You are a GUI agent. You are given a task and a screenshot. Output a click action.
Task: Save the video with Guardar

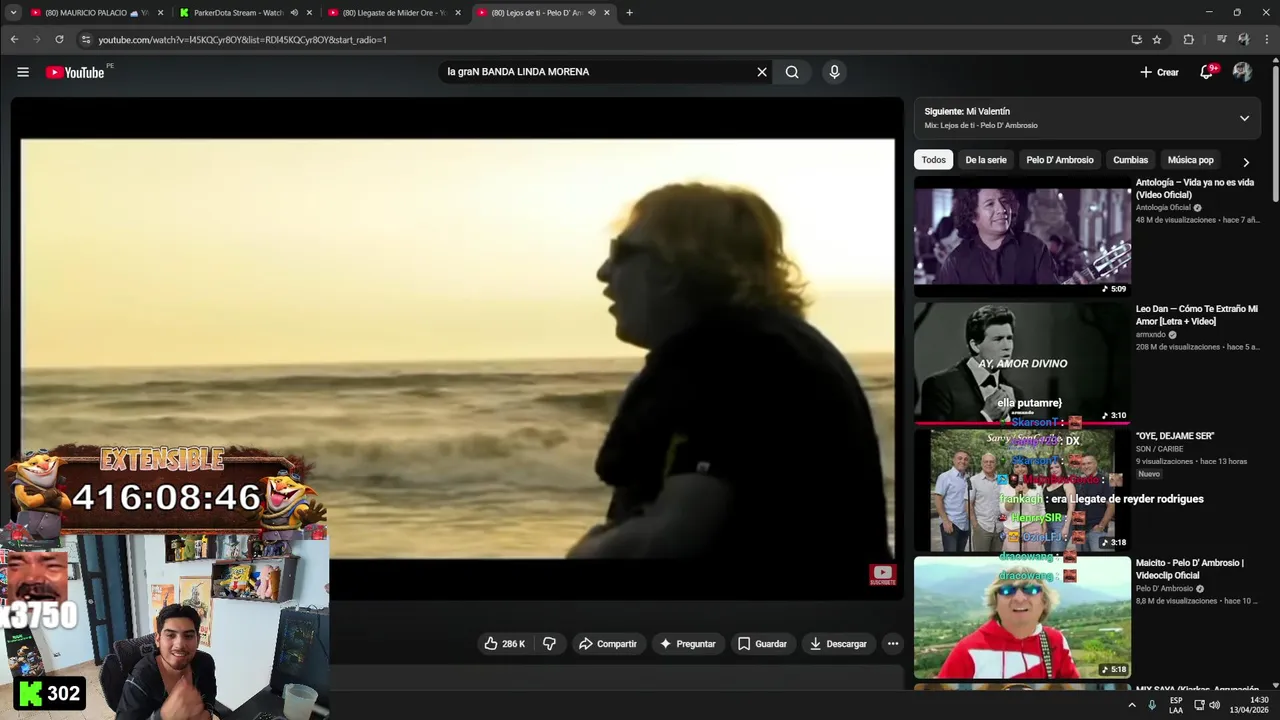762,644
